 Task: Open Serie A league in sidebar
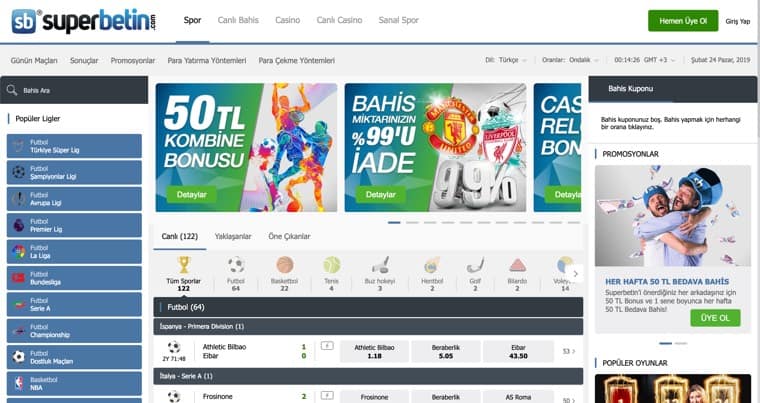click(74, 304)
